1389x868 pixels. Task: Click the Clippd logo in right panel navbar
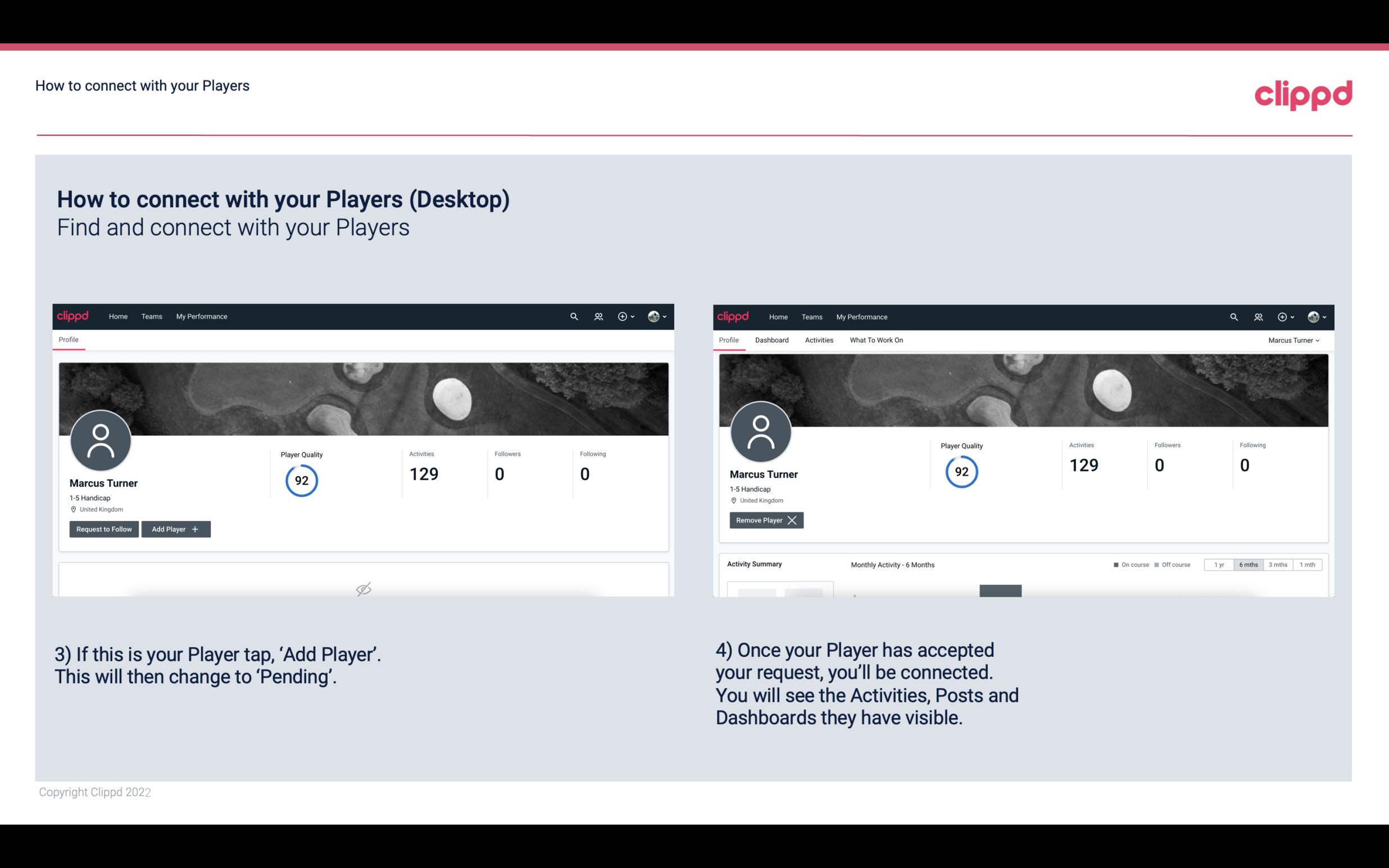(x=733, y=316)
